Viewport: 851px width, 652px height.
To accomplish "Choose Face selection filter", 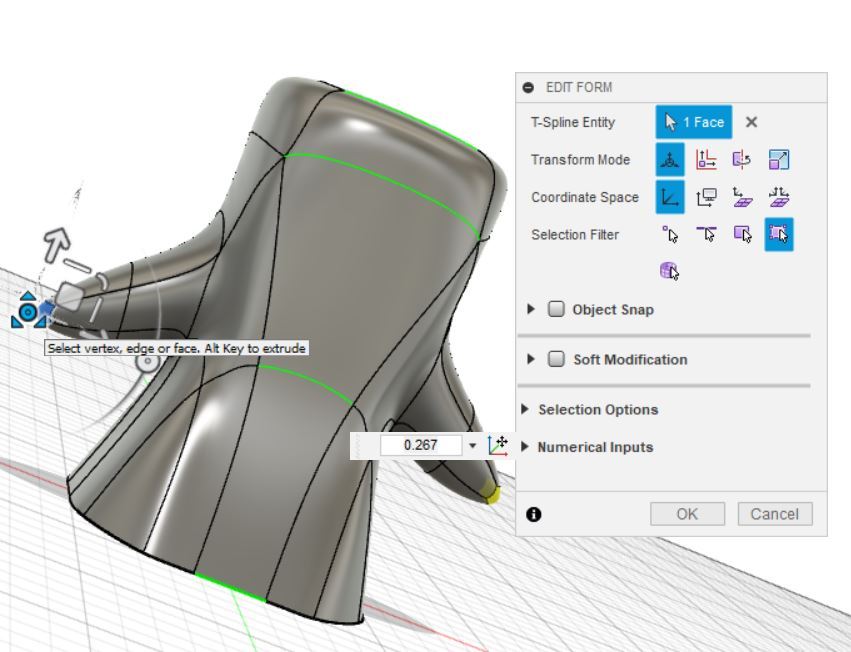I will 742,235.
